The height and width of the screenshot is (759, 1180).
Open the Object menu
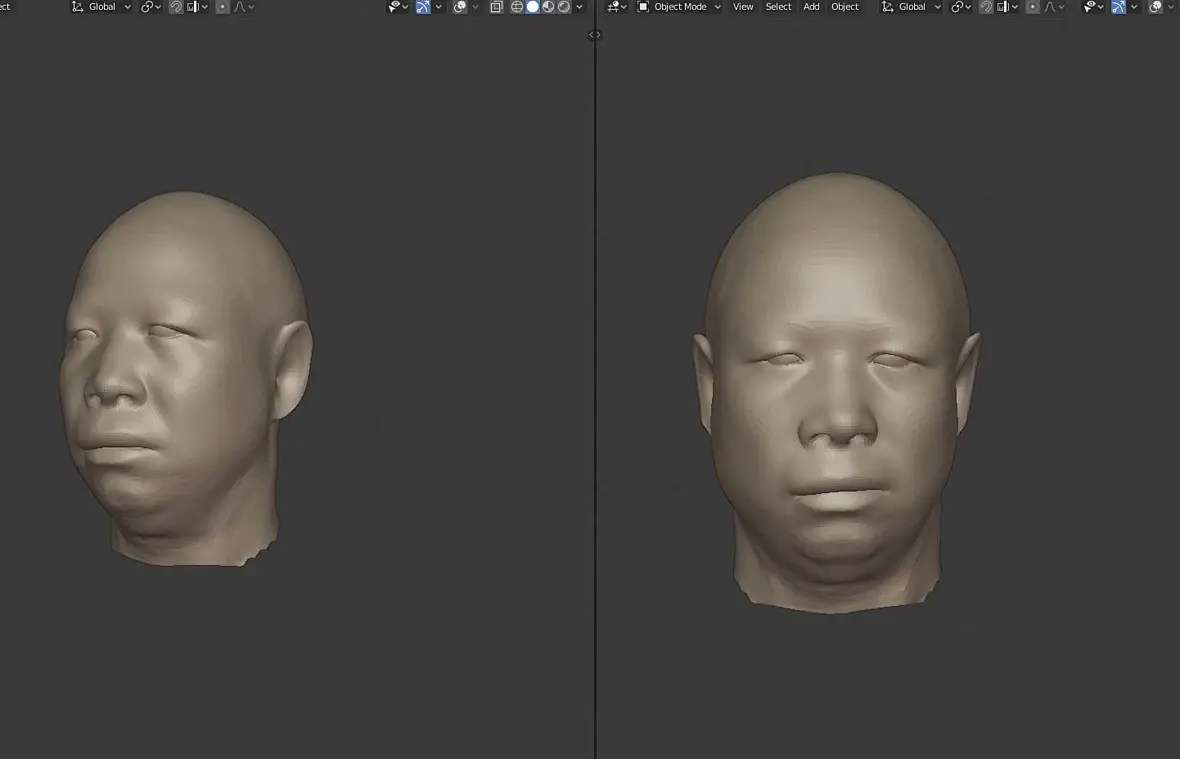(845, 7)
